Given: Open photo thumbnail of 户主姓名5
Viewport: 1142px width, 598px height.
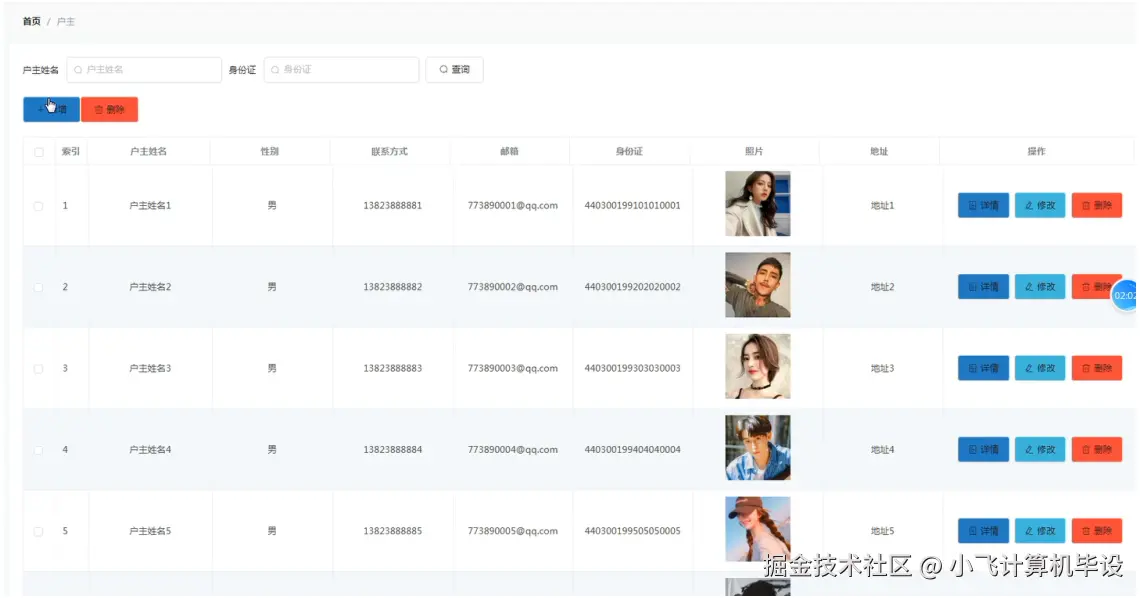Looking at the screenshot, I should point(757,529).
